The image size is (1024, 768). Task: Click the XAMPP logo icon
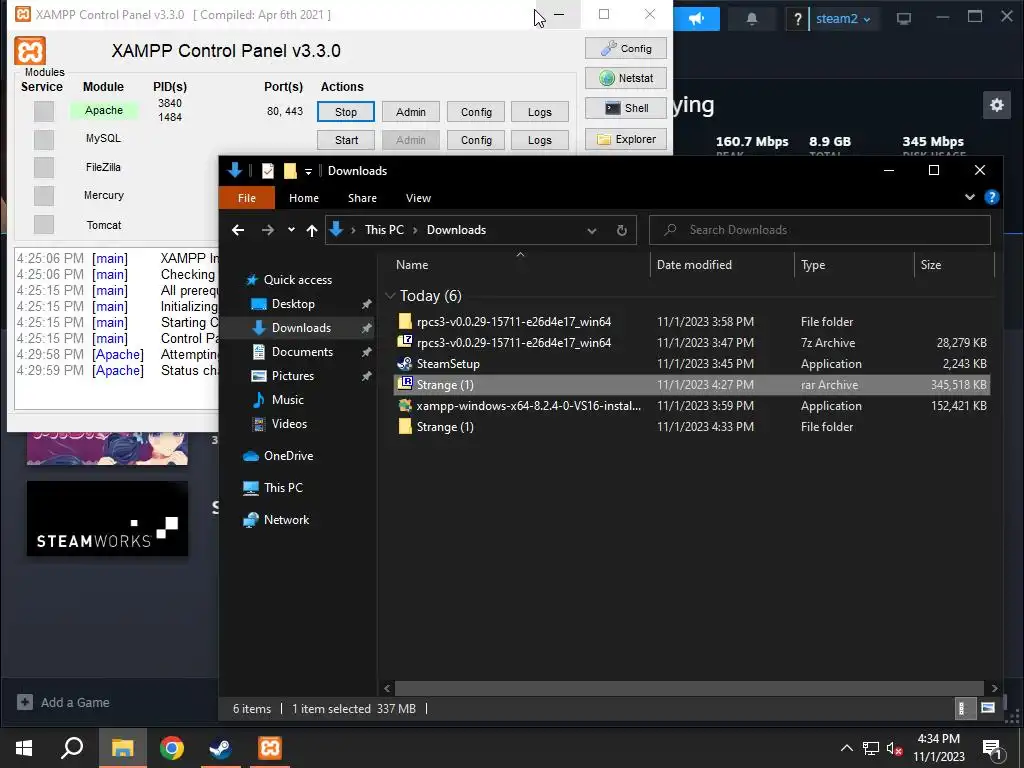(30, 51)
